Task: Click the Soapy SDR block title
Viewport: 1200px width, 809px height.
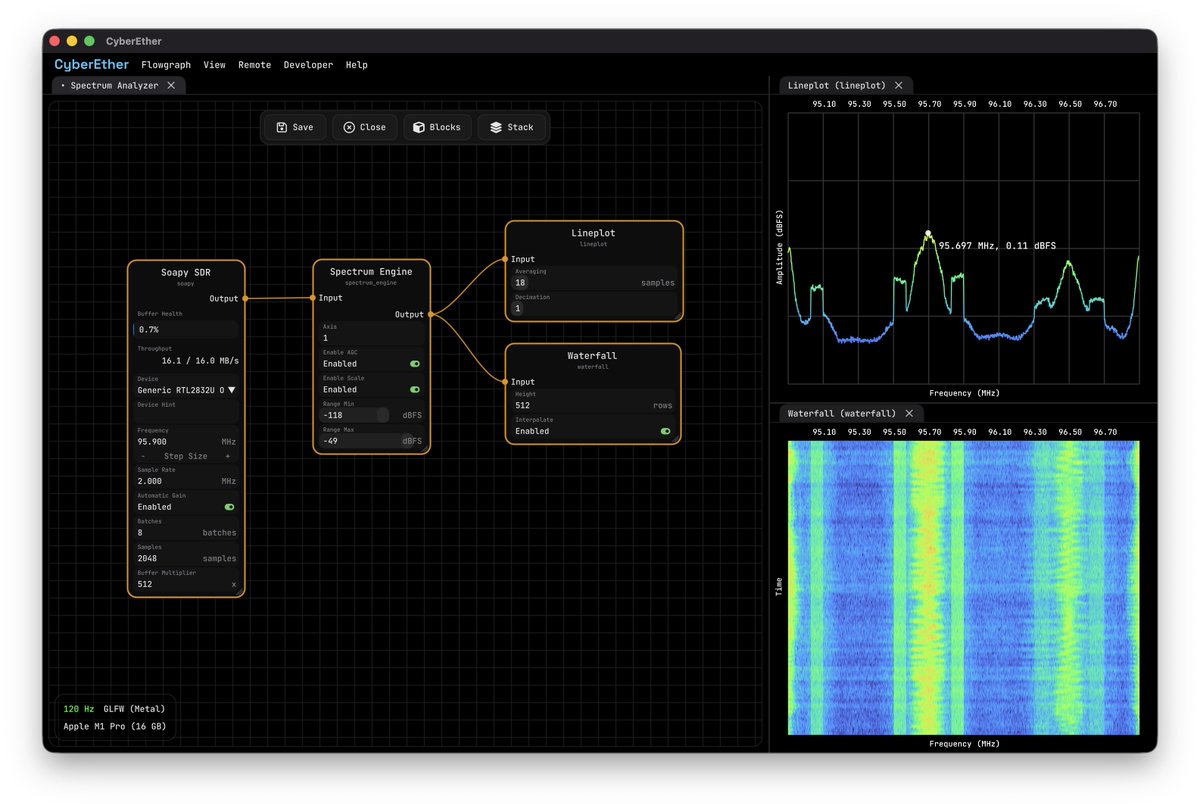Action: (186, 273)
